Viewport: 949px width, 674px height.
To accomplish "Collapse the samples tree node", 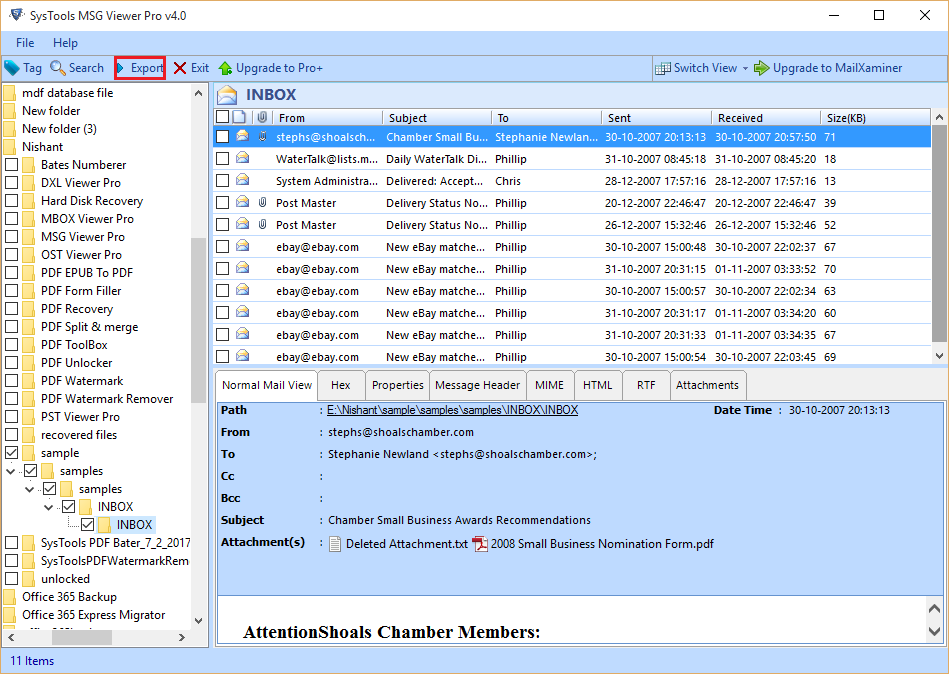I will point(12,470).
